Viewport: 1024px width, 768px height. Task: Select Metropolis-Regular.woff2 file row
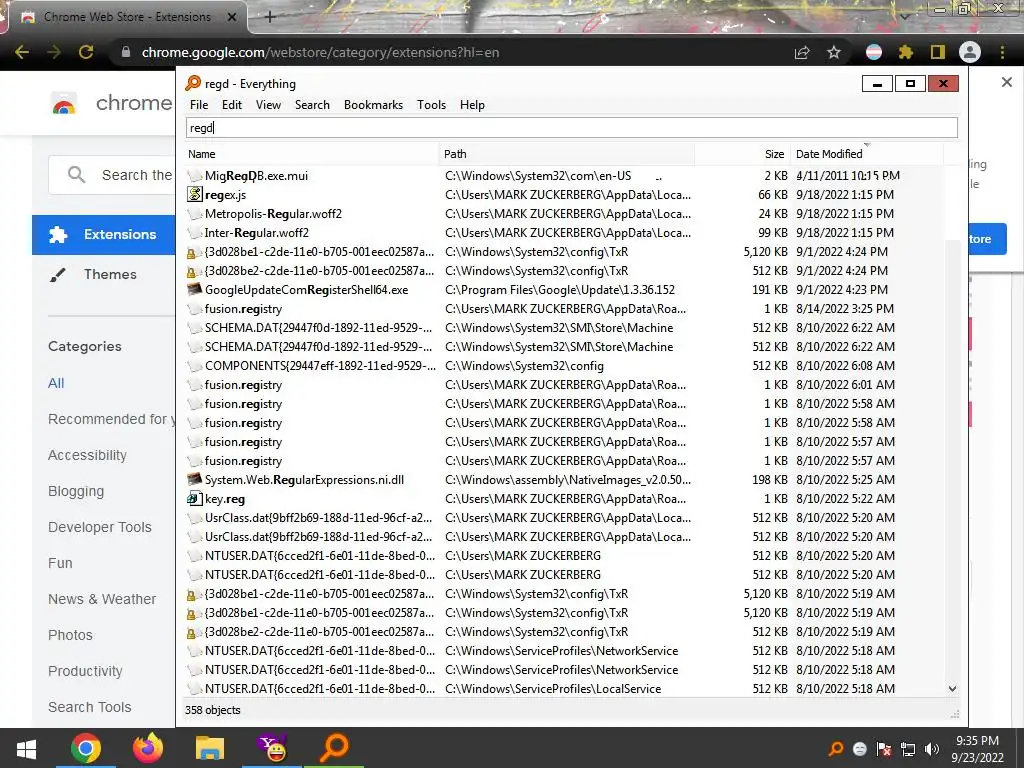(x=565, y=214)
